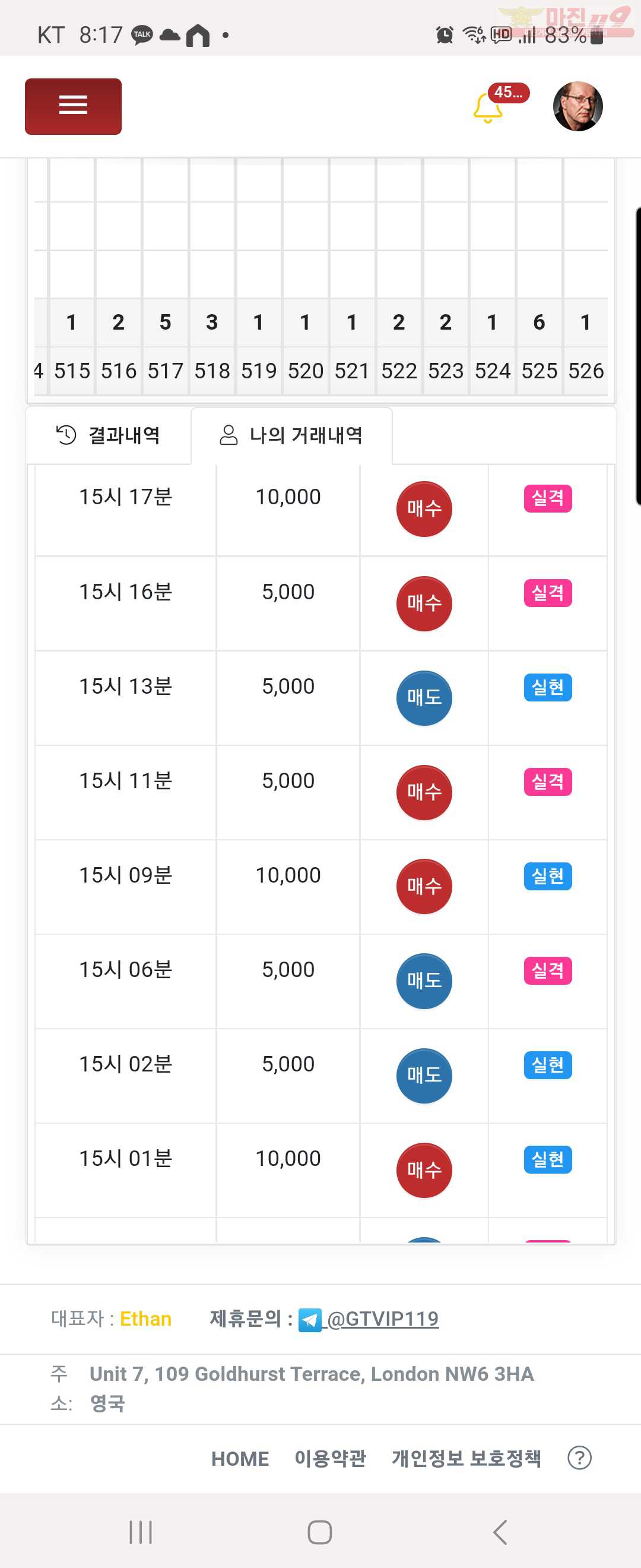Switch to 나의 거래내역 tab
The image size is (641, 1568).
291,435
